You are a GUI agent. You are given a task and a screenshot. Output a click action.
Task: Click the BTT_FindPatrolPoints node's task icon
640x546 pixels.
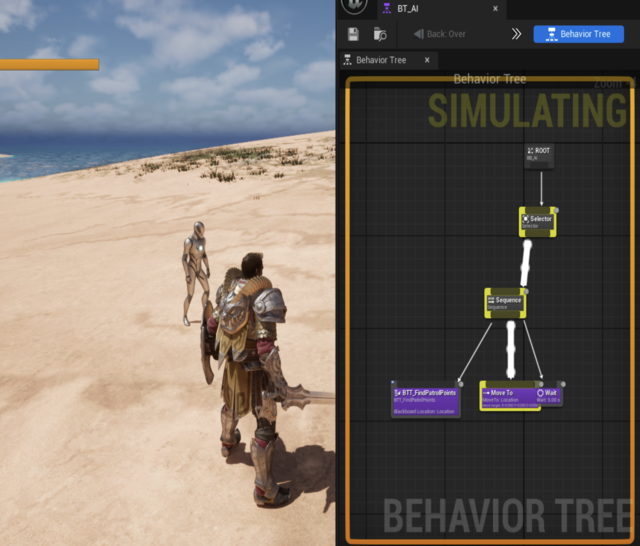(398, 393)
